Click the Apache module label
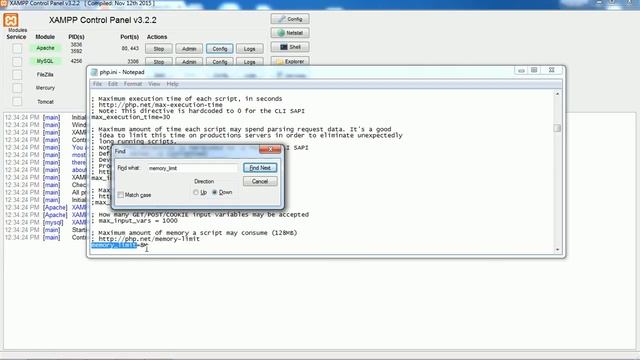The width and height of the screenshot is (640, 360). 45,48
